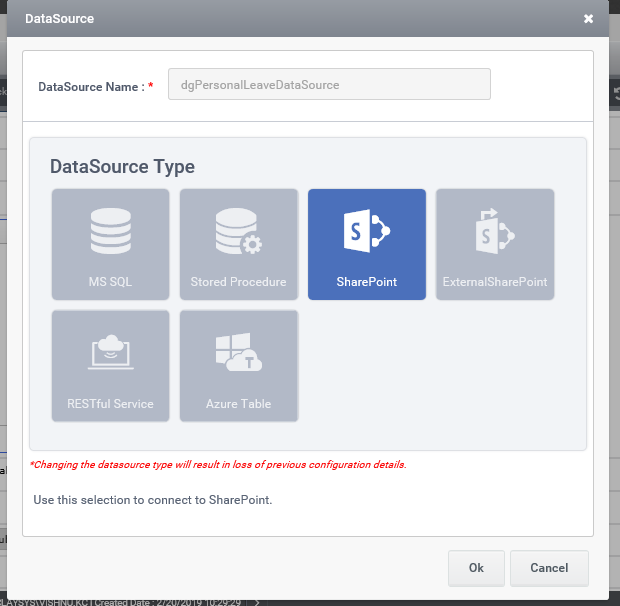Image resolution: width=620 pixels, height=606 pixels.
Task: Click the DataSource dialog title
Action: [x=59, y=19]
